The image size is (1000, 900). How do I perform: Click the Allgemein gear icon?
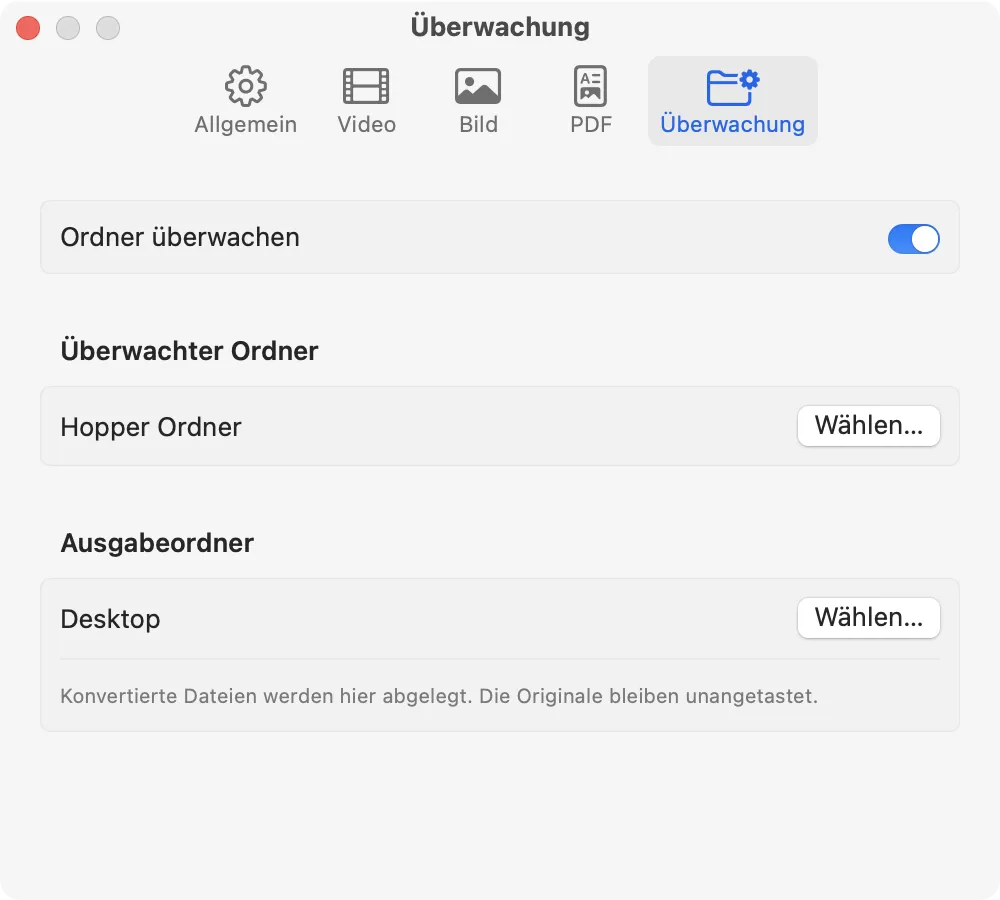[x=246, y=87]
